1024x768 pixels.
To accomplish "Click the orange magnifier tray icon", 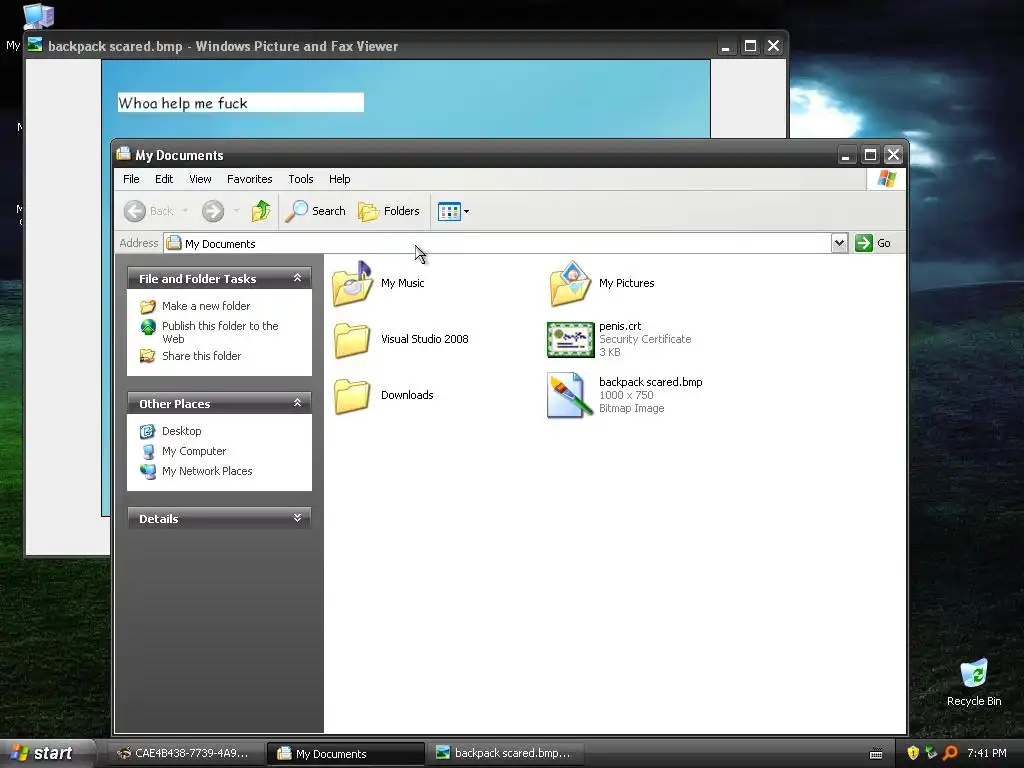I will point(950,753).
